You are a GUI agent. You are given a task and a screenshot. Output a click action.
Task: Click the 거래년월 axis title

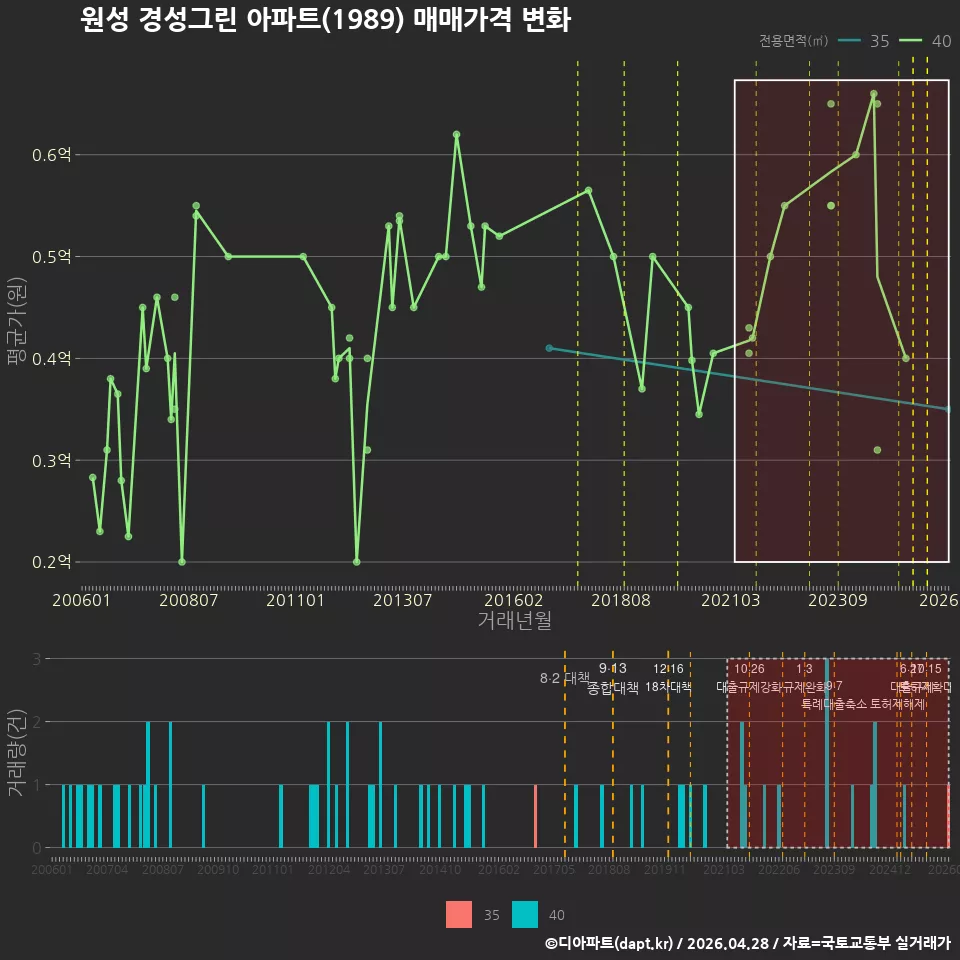514,620
